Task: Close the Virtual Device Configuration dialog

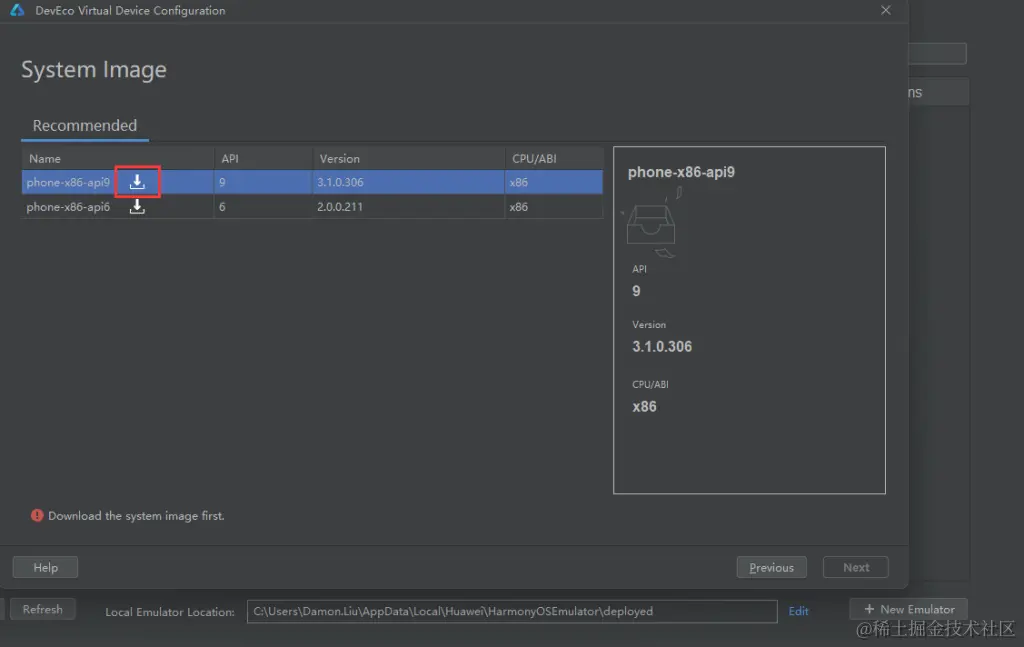Action: point(886,10)
